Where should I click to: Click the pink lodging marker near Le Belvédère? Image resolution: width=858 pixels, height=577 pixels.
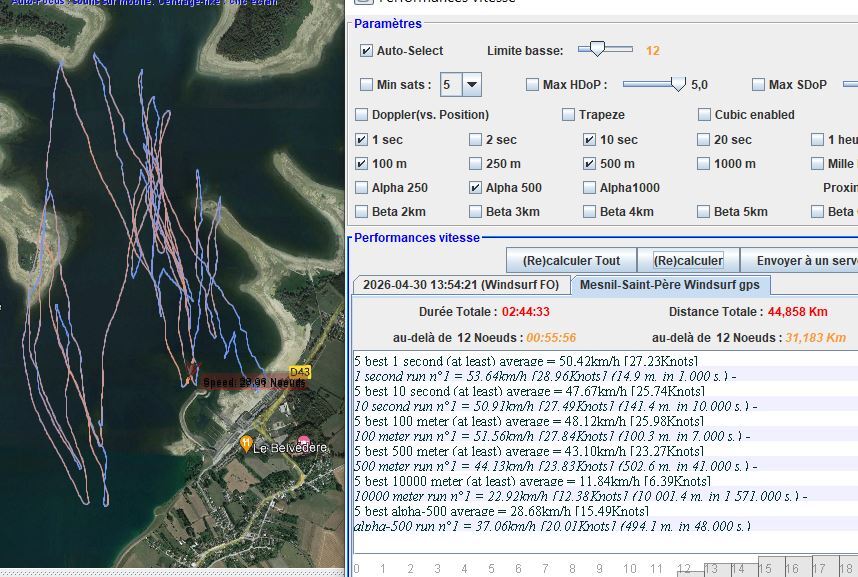(304, 442)
